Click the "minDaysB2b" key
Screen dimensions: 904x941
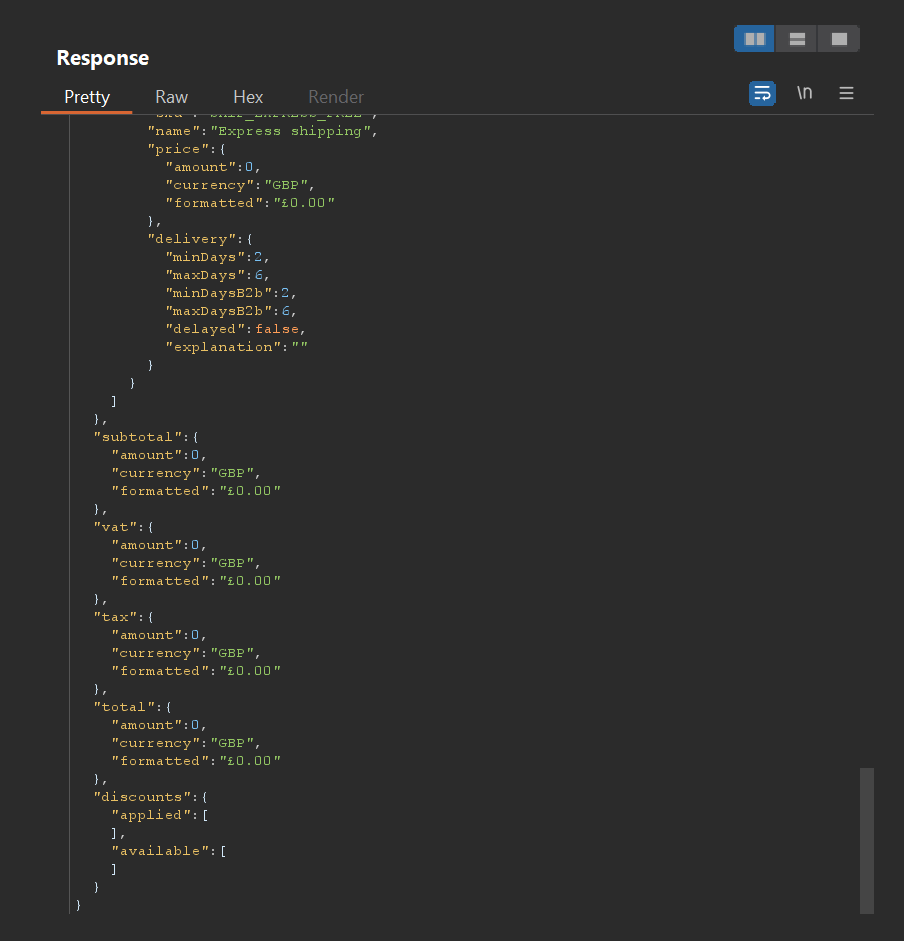pyautogui.click(x=218, y=293)
